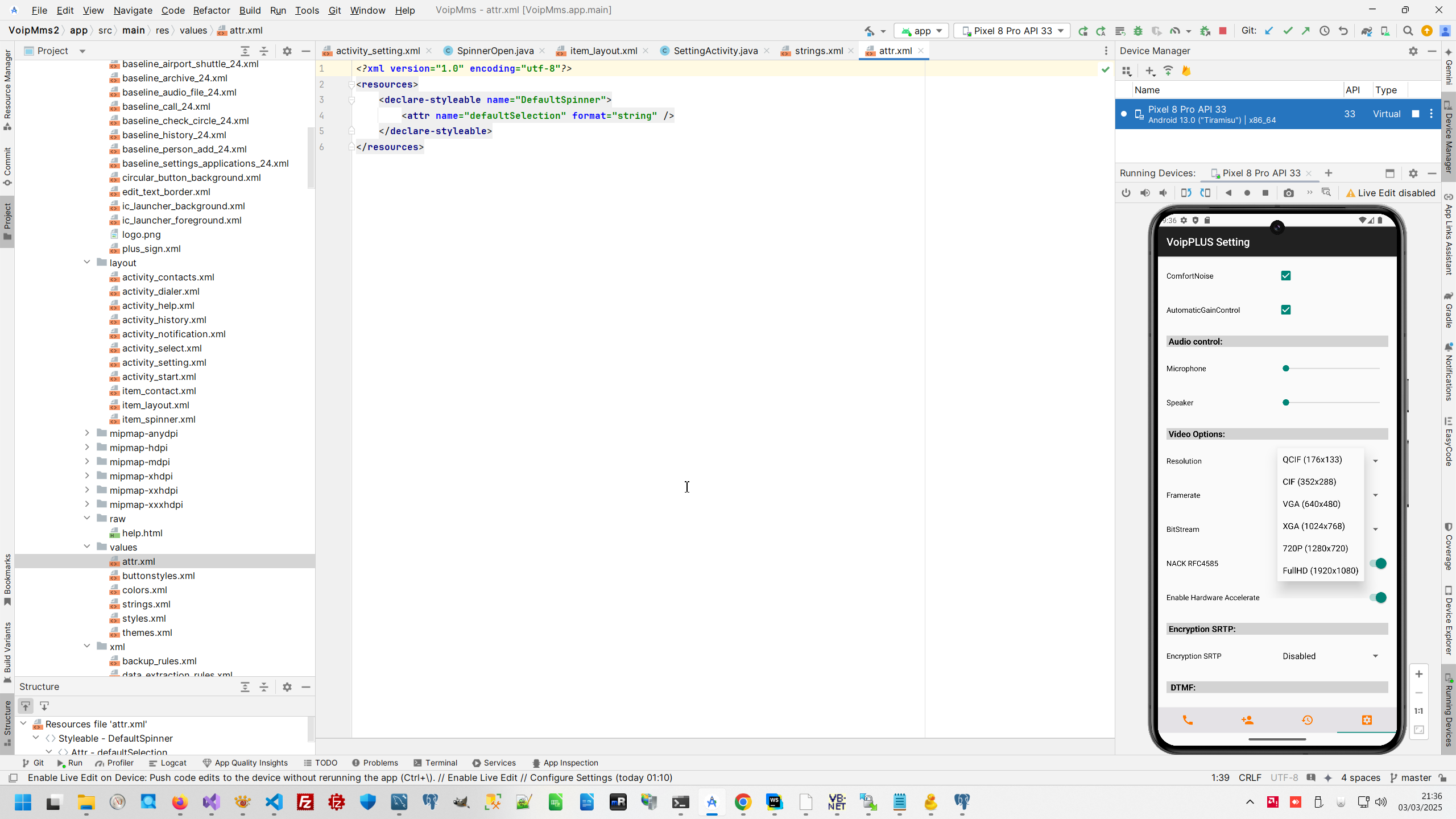This screenshot has height=819, width=1456.
Task: Open the Logcat tool window button
Action: coord(168,763)
